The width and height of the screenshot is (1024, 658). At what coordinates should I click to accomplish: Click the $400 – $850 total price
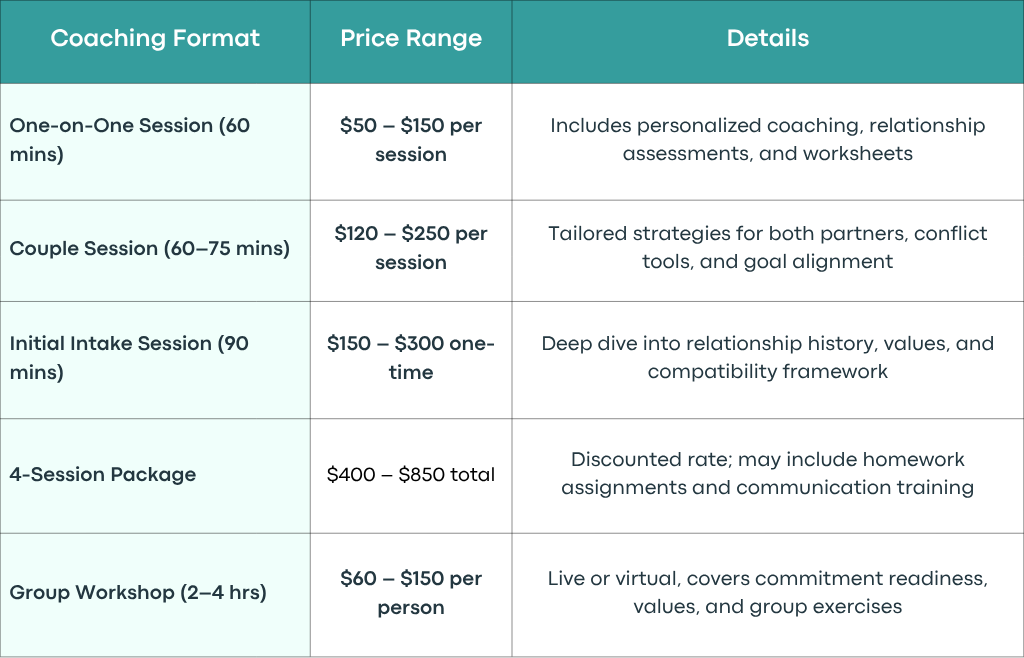411,475
